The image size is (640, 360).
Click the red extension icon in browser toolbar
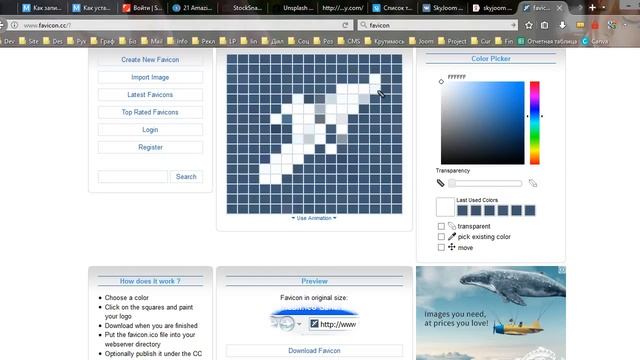tap(595, 25)
